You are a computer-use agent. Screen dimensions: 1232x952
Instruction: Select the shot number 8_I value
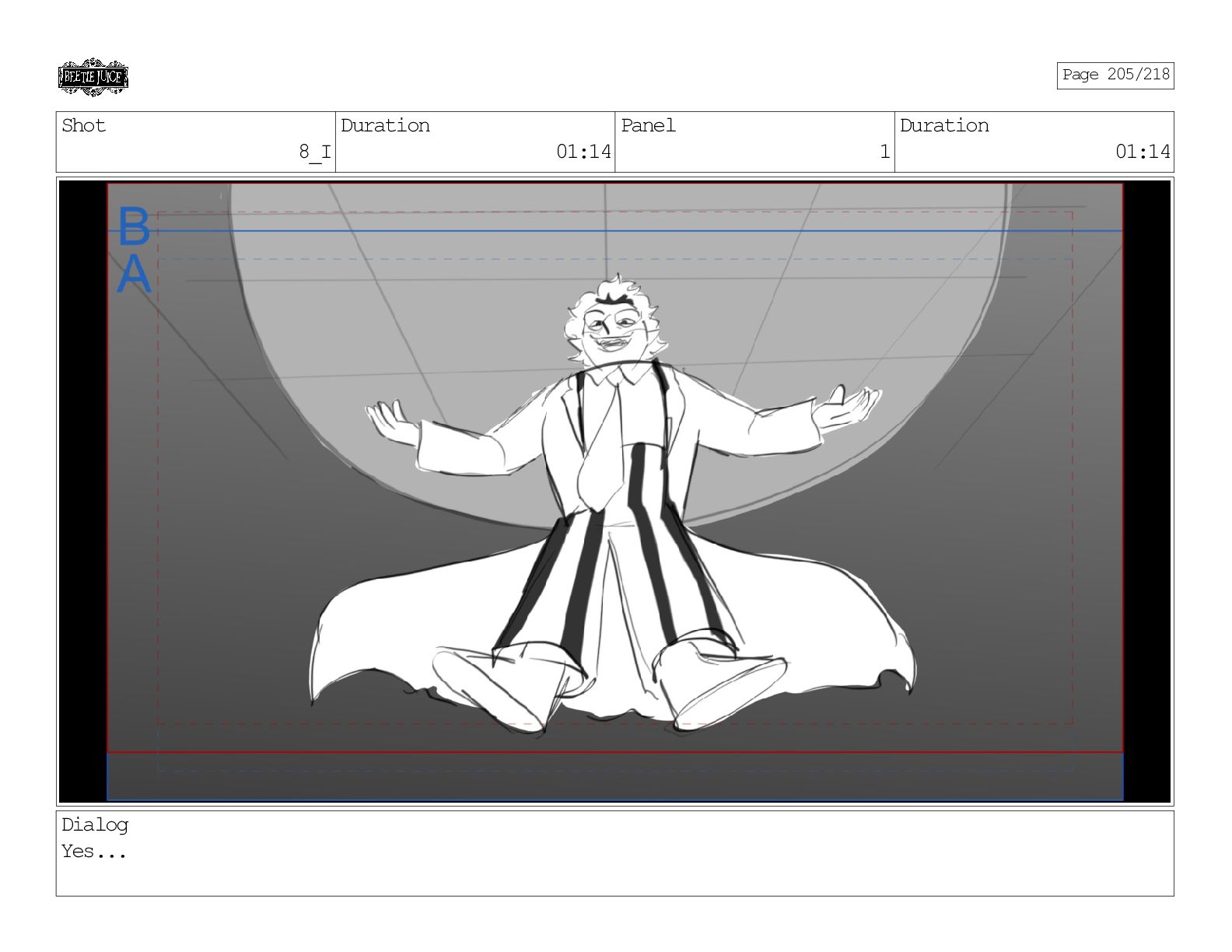(314, 152)
